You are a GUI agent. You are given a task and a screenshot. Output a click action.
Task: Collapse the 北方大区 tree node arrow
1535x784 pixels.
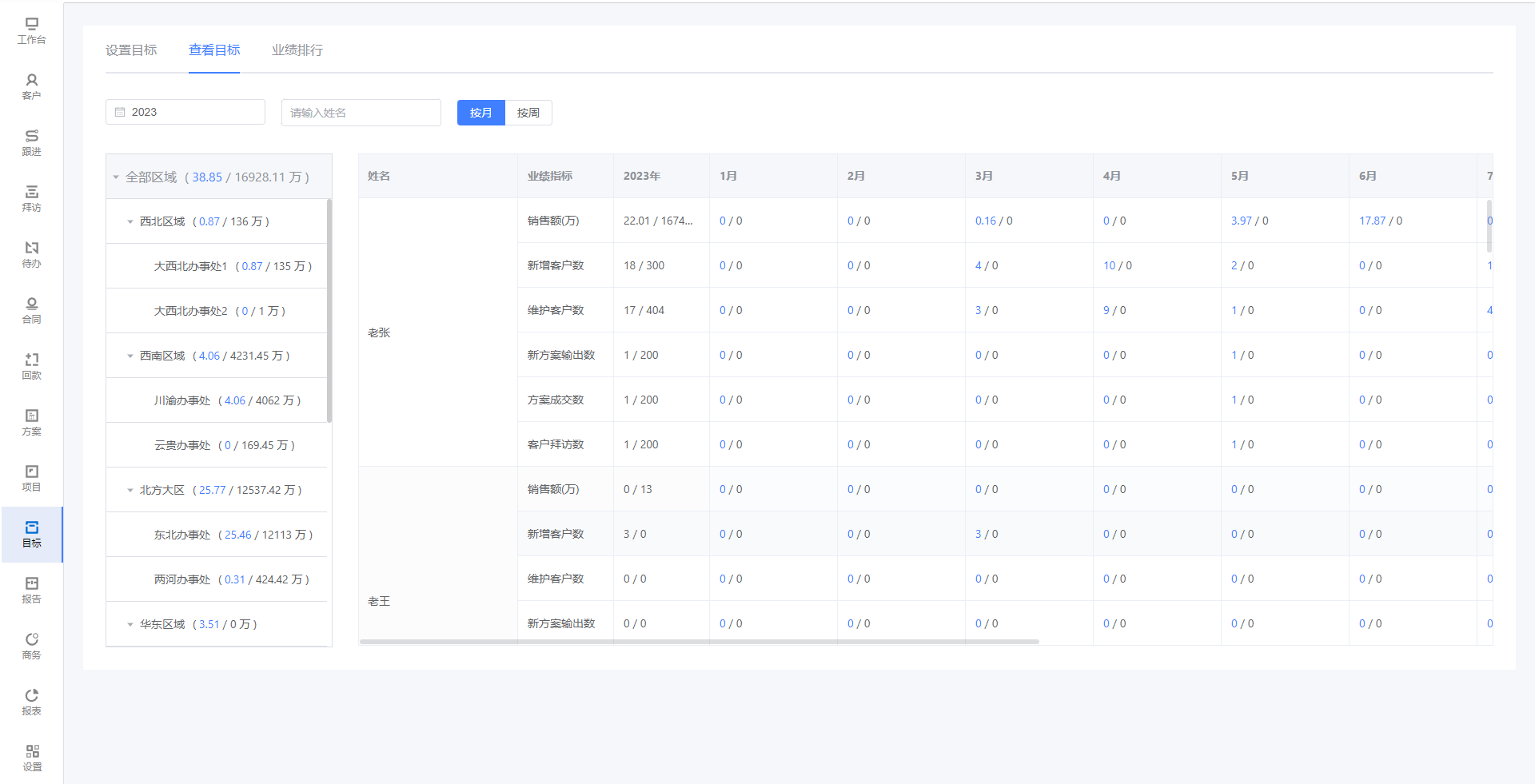click(130, 491)
